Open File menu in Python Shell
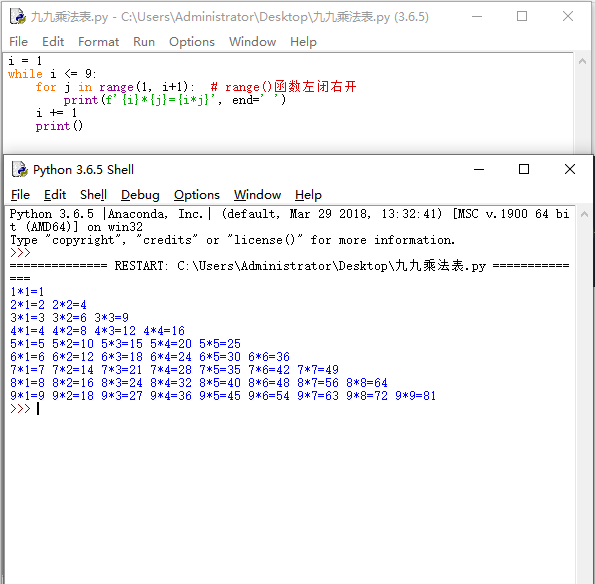The height and width of the screenshot is (584, 595). click(x=20, y=195)
